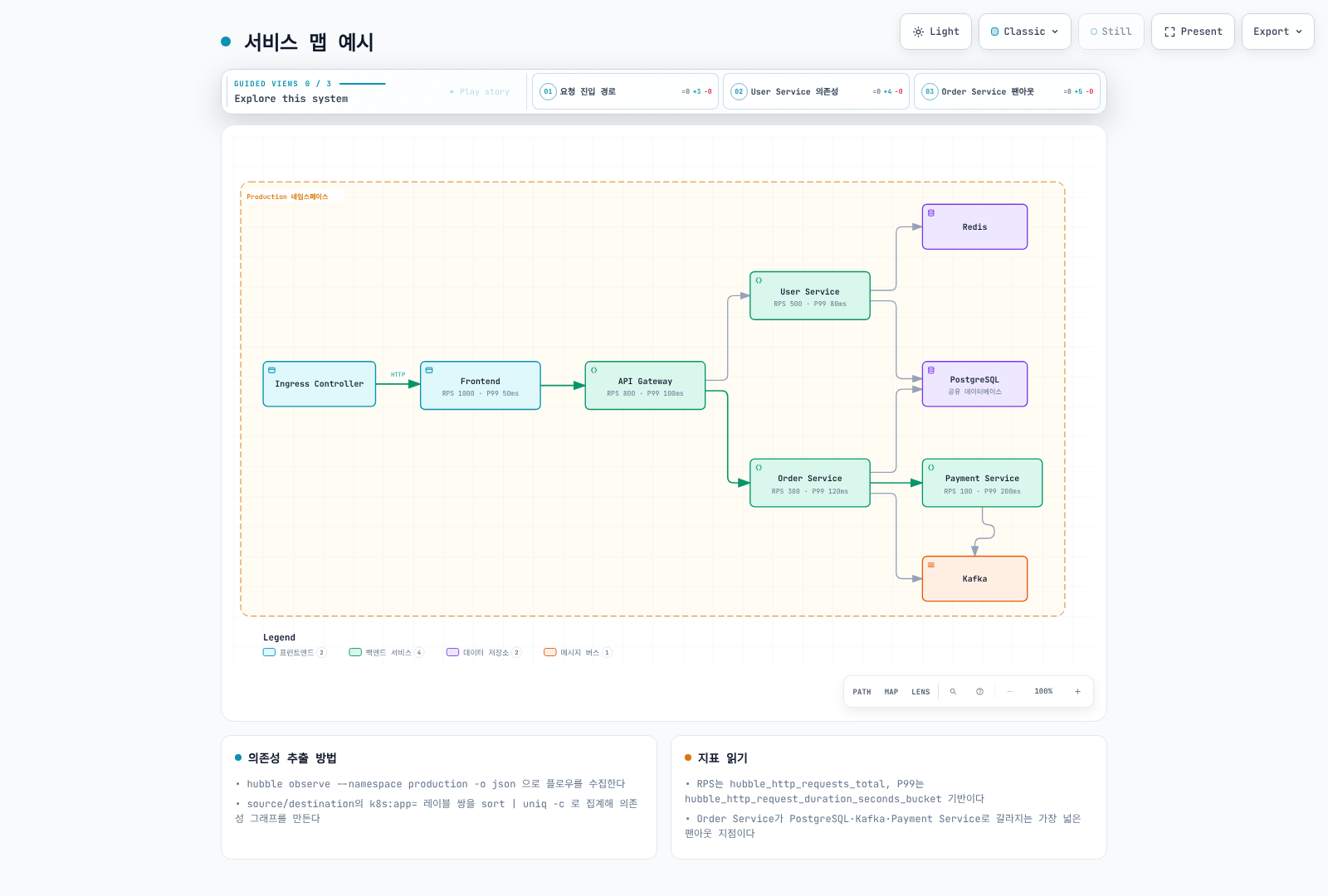Toggle the 백엔드 서비스 legend filter

pyautogui.click(x=387, y=652)
